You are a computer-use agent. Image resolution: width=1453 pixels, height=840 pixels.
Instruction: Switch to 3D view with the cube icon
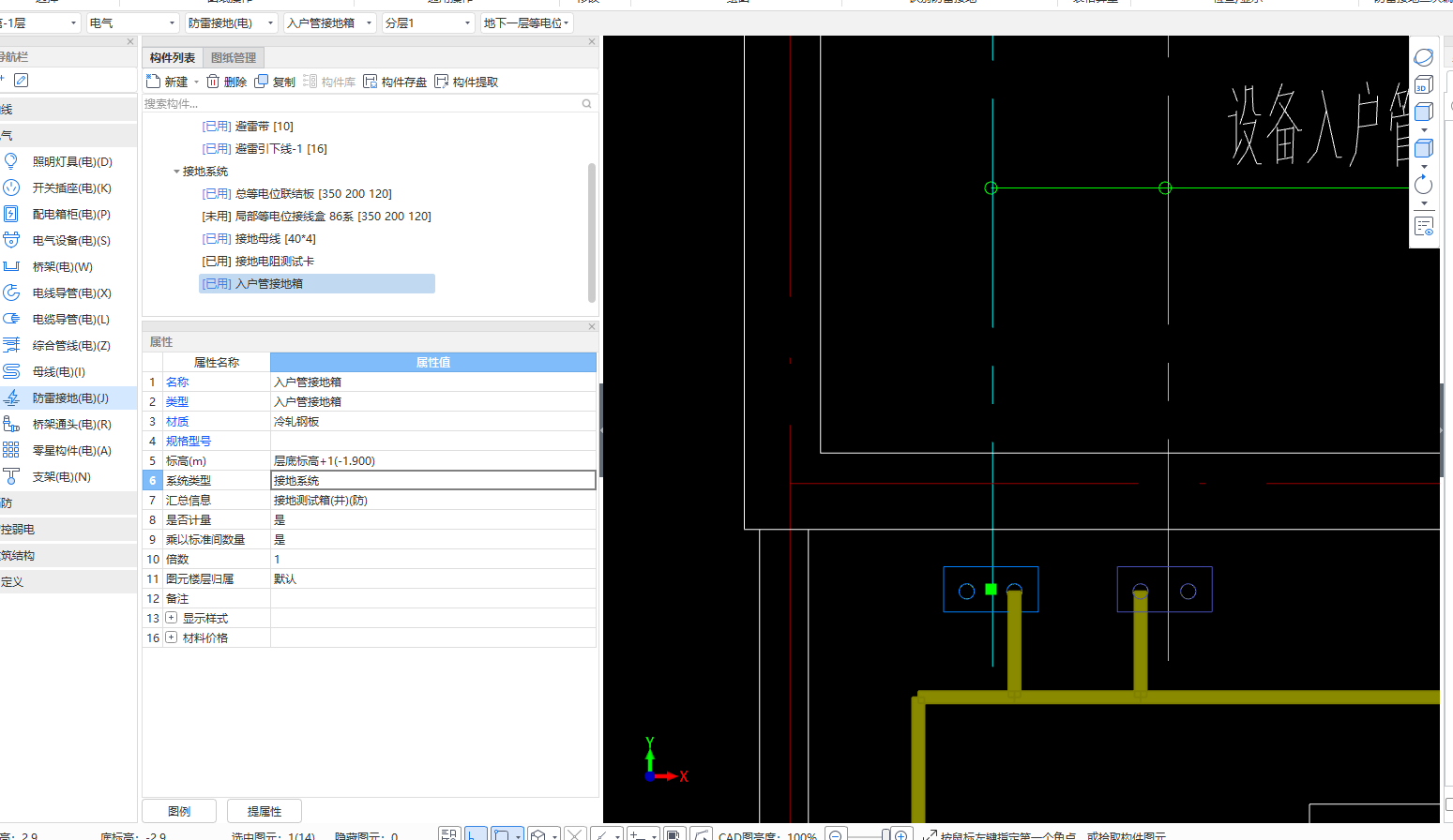coord(1423,84)
